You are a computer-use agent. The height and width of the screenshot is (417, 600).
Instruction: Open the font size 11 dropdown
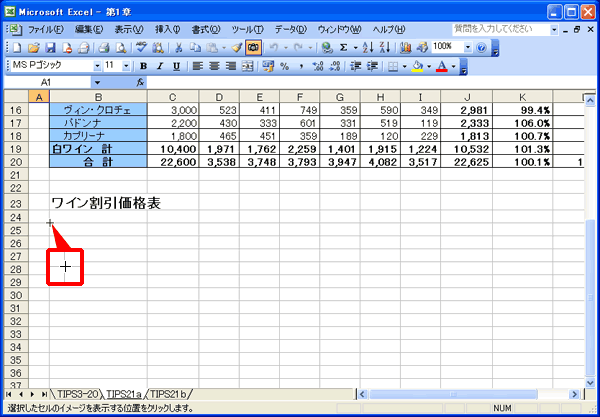126,67
